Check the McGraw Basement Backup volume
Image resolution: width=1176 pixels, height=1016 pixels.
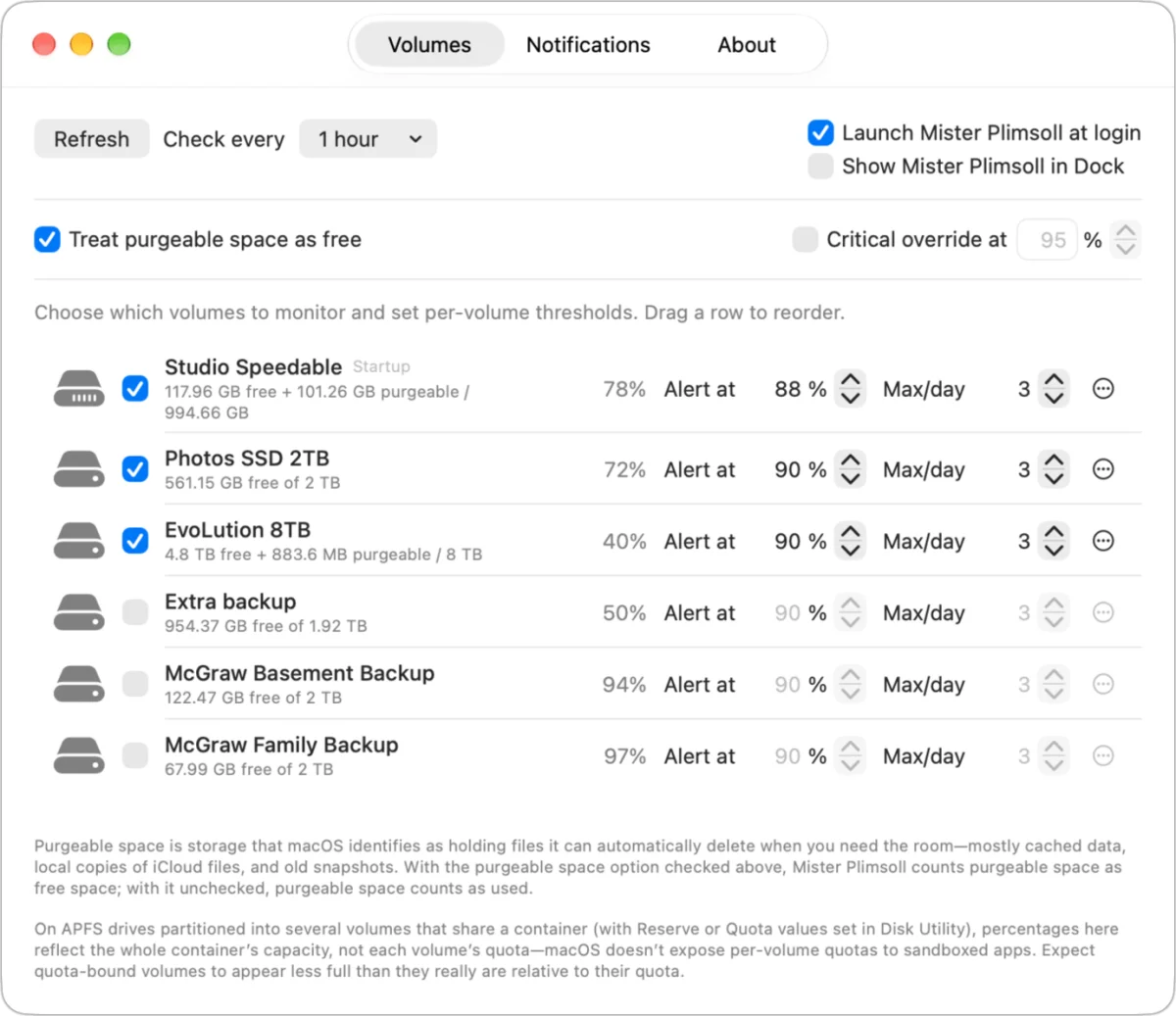tap(135, 684)
